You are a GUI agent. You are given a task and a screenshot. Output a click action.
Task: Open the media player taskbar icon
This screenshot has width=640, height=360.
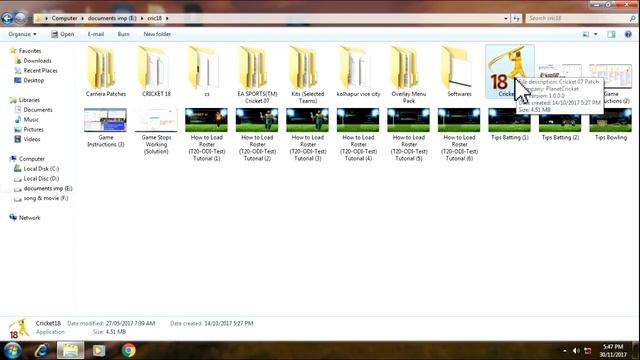(99, 350)
